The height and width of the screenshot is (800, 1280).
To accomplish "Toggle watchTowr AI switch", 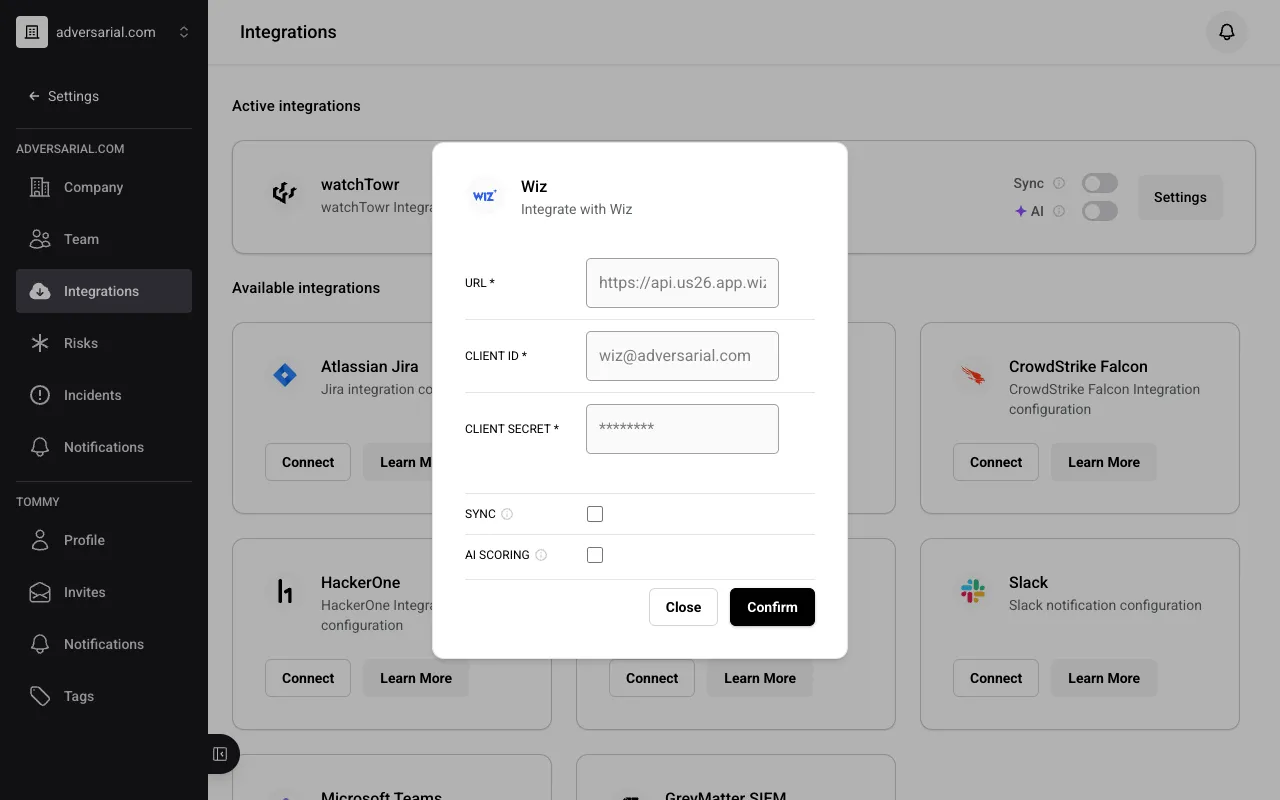I will 1100,211.
